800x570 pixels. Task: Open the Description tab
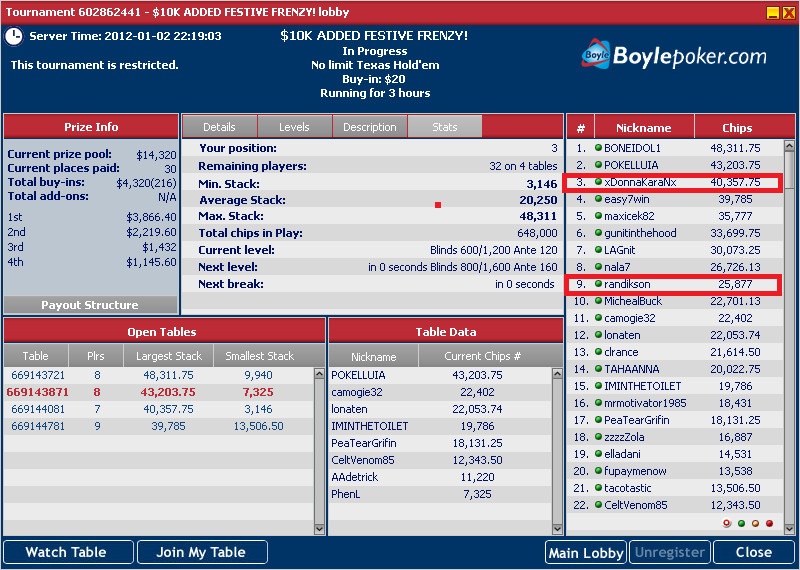pyautogui.click(x=369, y=127)
